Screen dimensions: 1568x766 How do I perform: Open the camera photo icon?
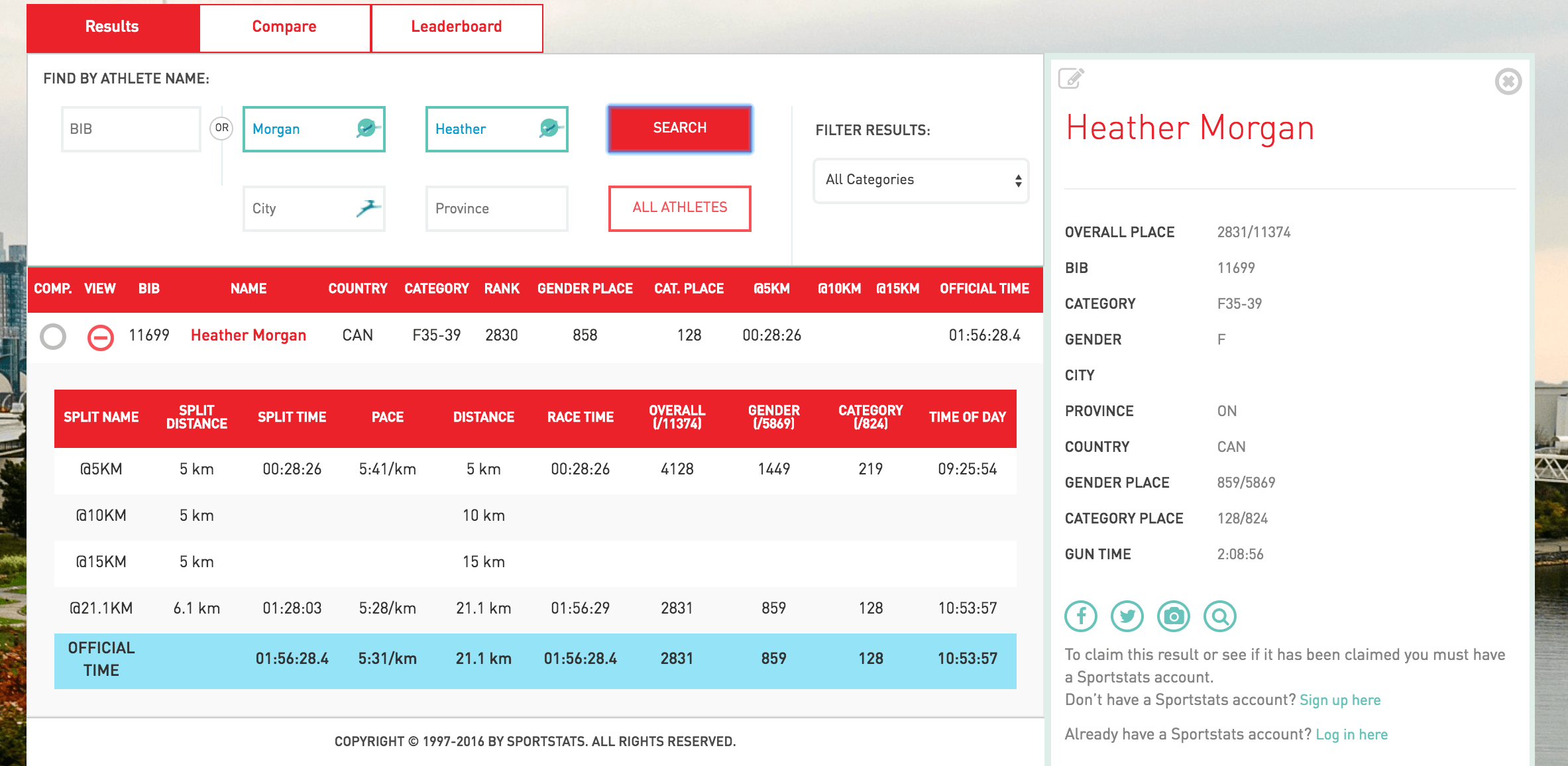(x=1174, y=616)
